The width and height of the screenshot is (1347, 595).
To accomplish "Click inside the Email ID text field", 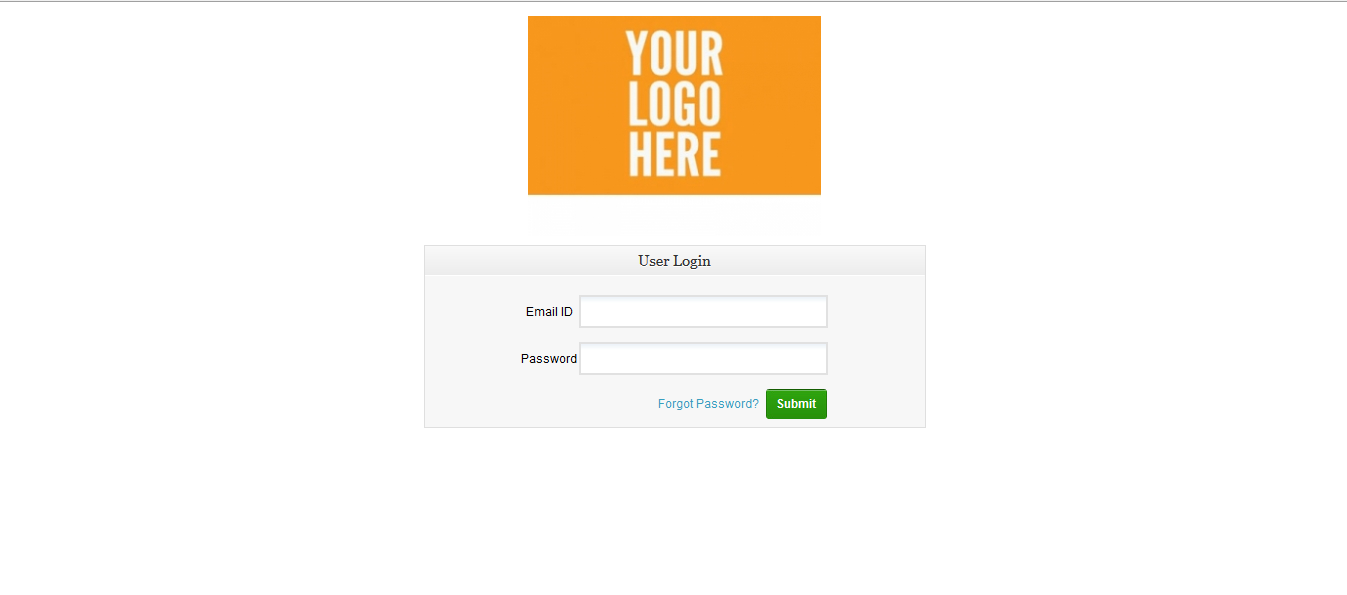I will [703, 311].
